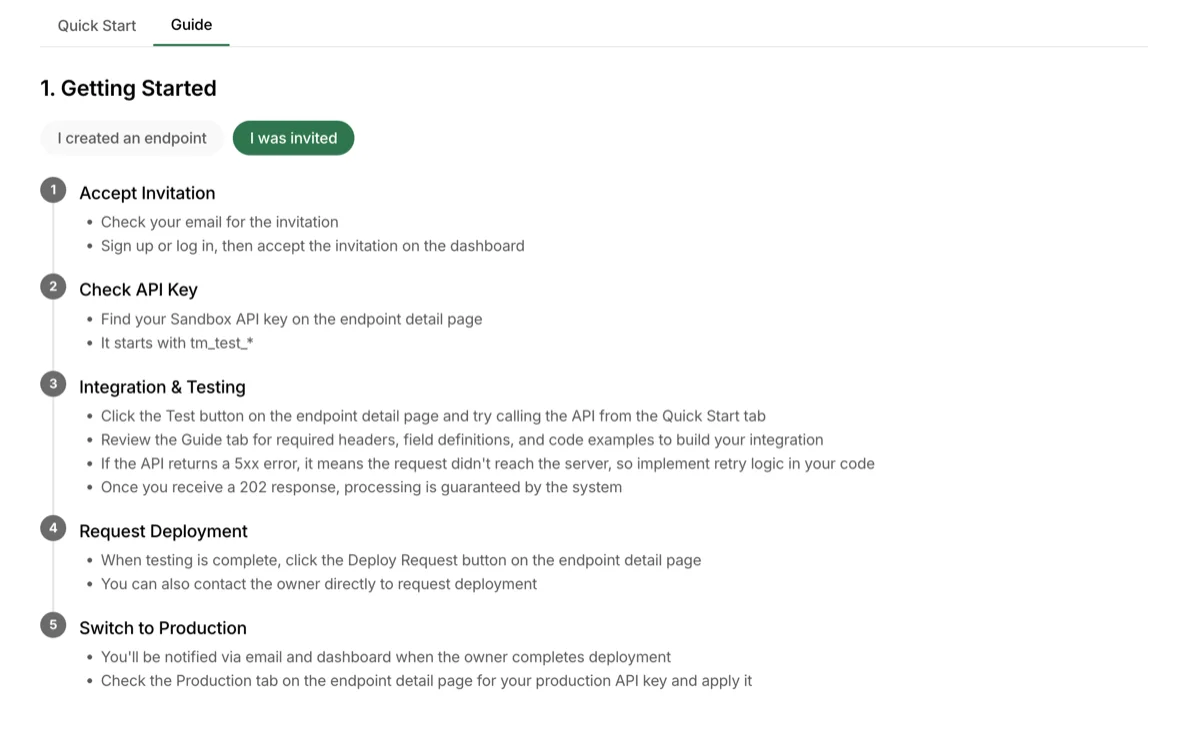Click the 'Check API Key' step heading
This screenshot has width=1200, height=745.
[138, 289]
